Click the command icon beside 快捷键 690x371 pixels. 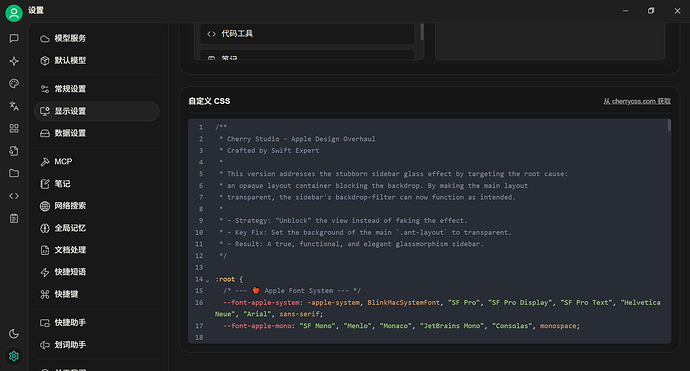point(45,294)
